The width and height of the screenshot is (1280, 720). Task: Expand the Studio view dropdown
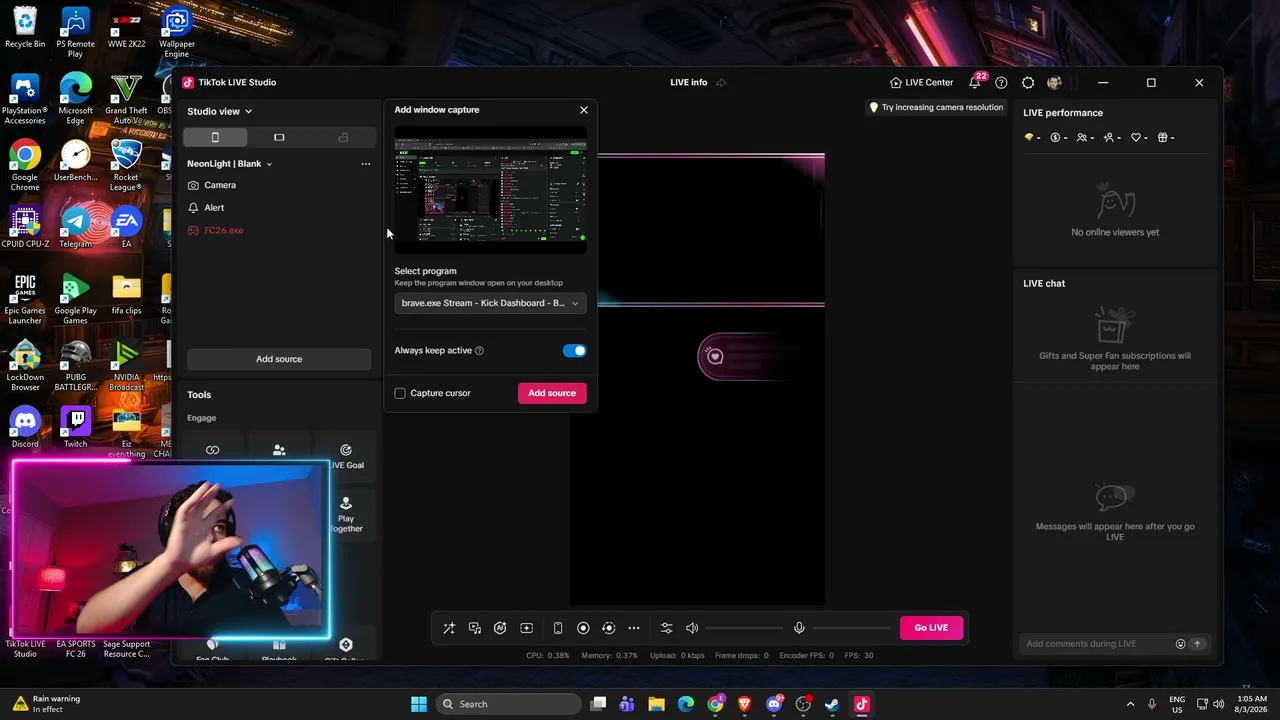pyautogui.click(x=220, y=111)
